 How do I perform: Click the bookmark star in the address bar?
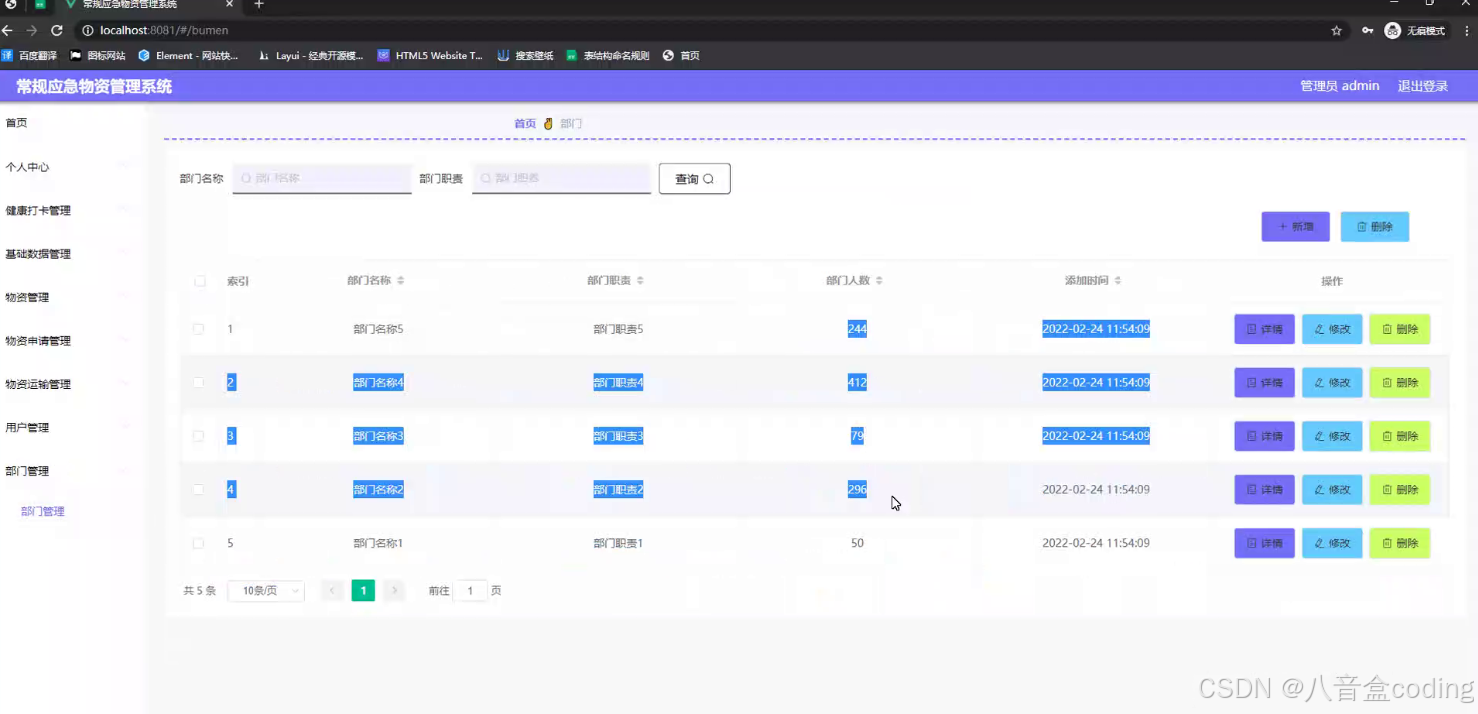1337,30
